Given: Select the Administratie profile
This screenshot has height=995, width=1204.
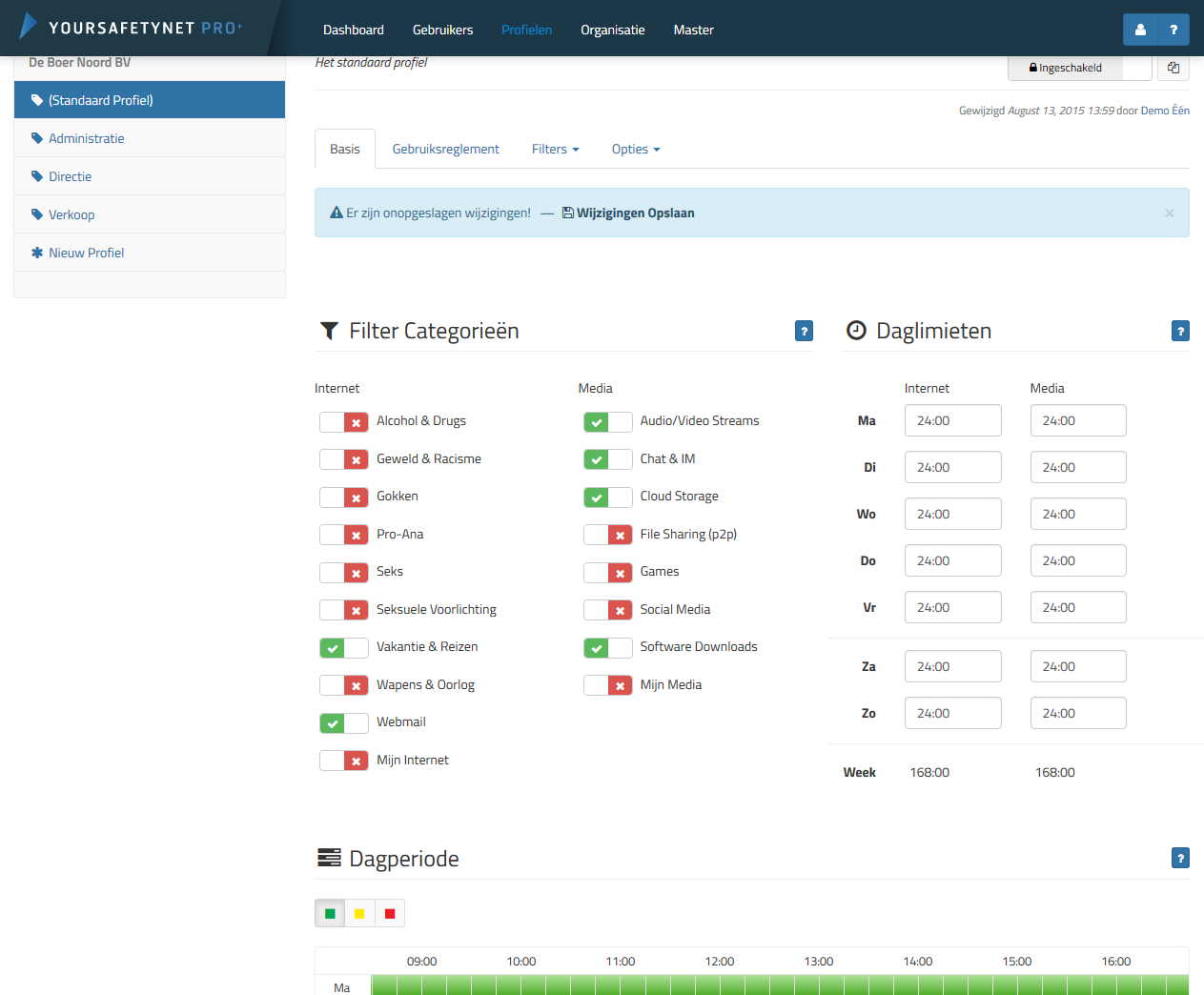Looking at the screenshot, I should [x=150, y=138].
